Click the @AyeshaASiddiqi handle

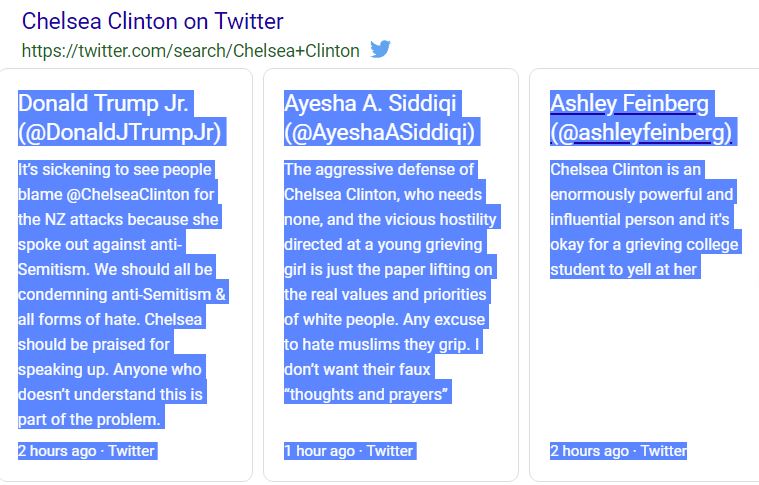[380, 132]
